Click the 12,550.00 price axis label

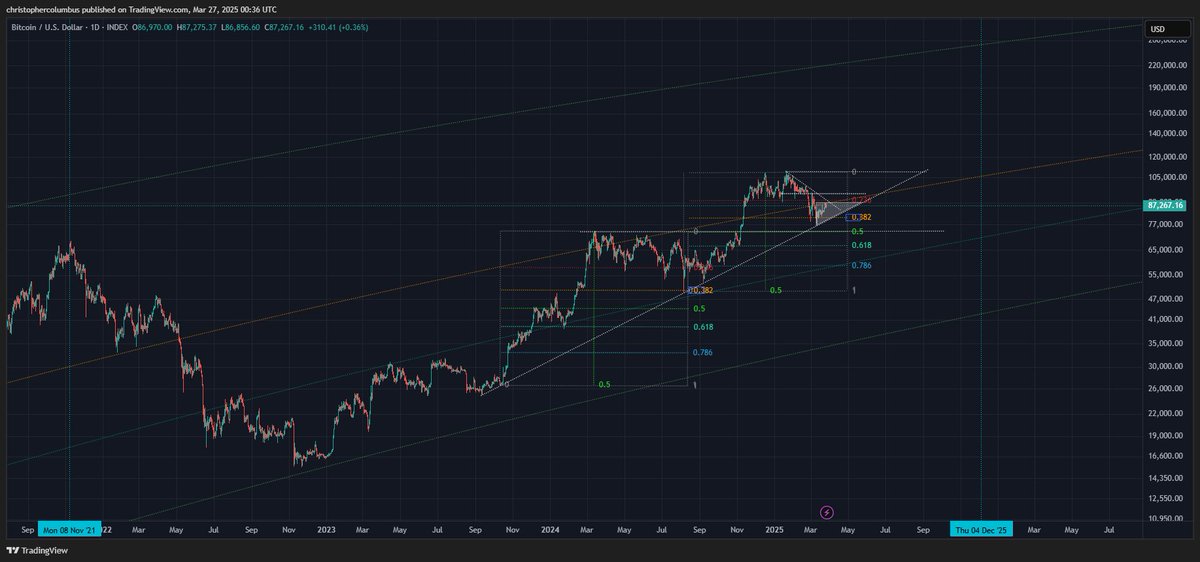click(1164, 498)
